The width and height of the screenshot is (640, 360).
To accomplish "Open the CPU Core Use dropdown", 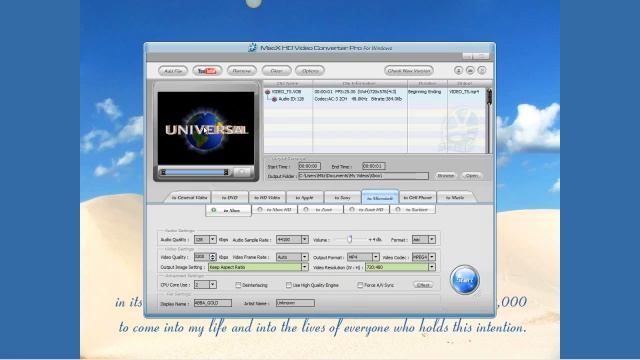I will click(x=213, y=284).
